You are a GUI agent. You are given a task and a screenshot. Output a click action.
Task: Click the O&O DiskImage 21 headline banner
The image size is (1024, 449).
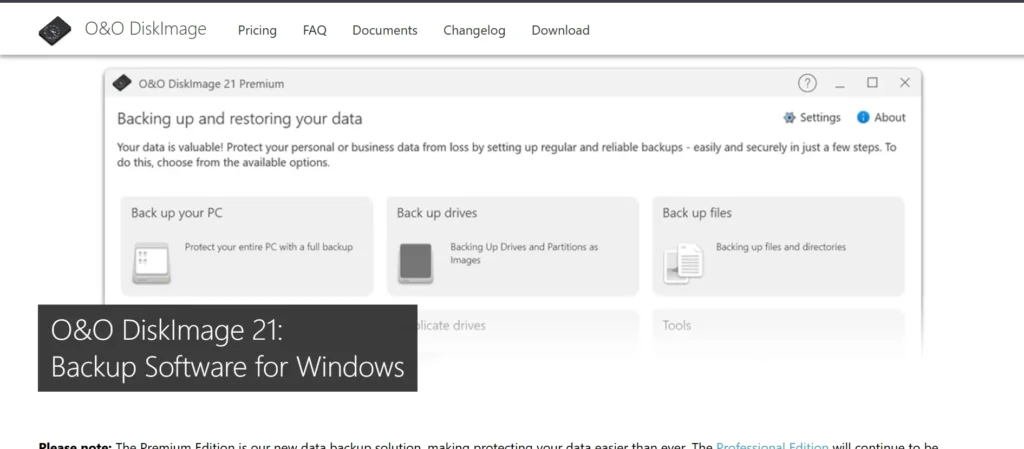(x=227, y=348)
